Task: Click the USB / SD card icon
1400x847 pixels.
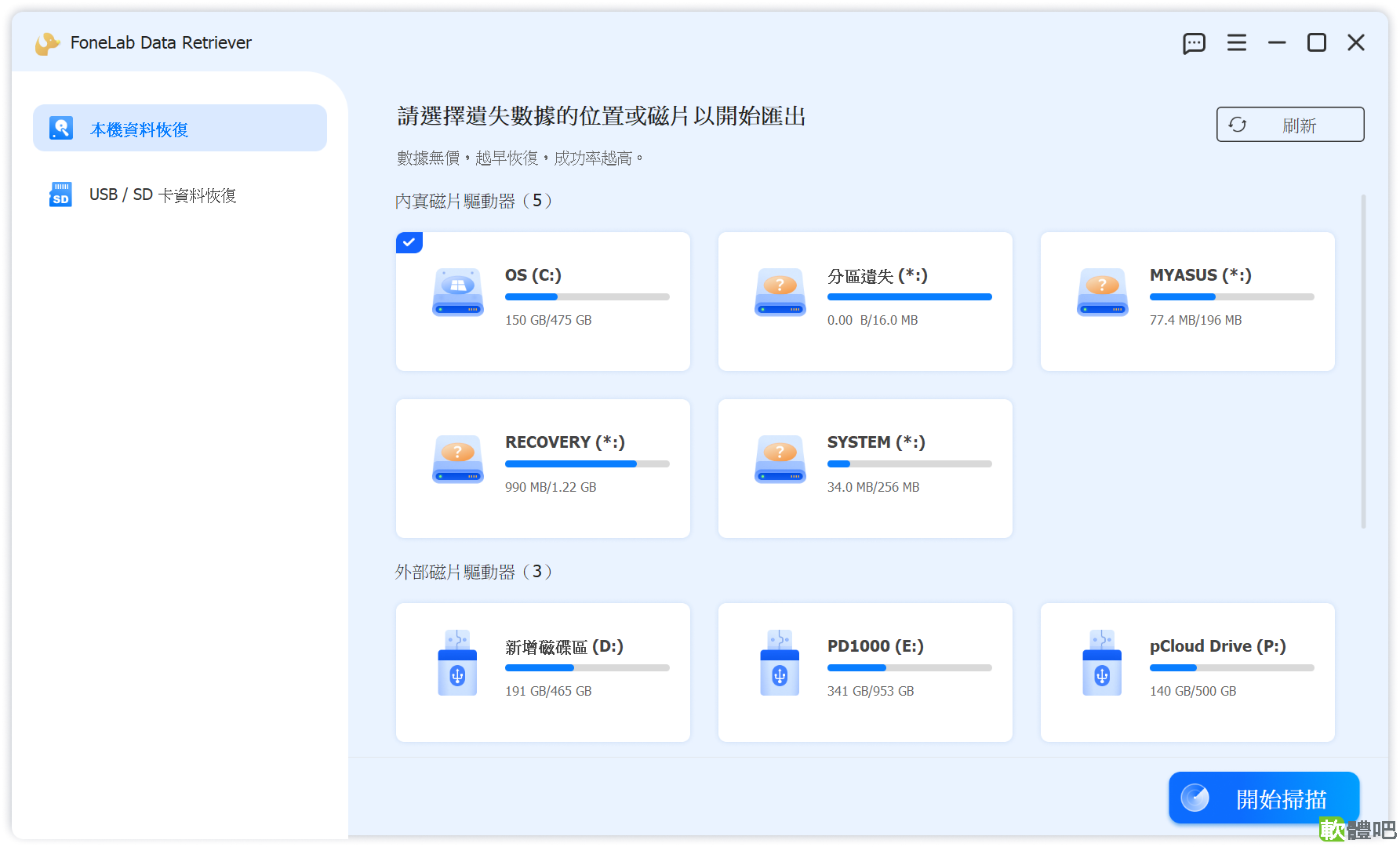Action: pyautogui.click(x=60, y=194)
